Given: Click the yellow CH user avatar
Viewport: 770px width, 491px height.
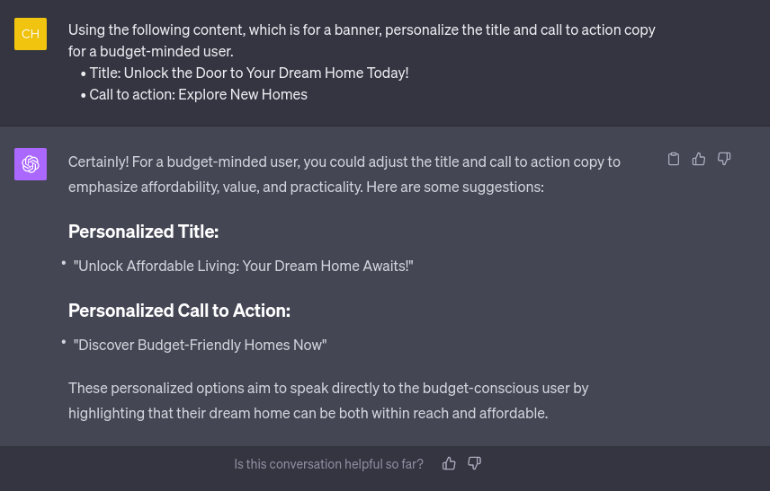Looking at the screenshot, I should click(30, 34).
